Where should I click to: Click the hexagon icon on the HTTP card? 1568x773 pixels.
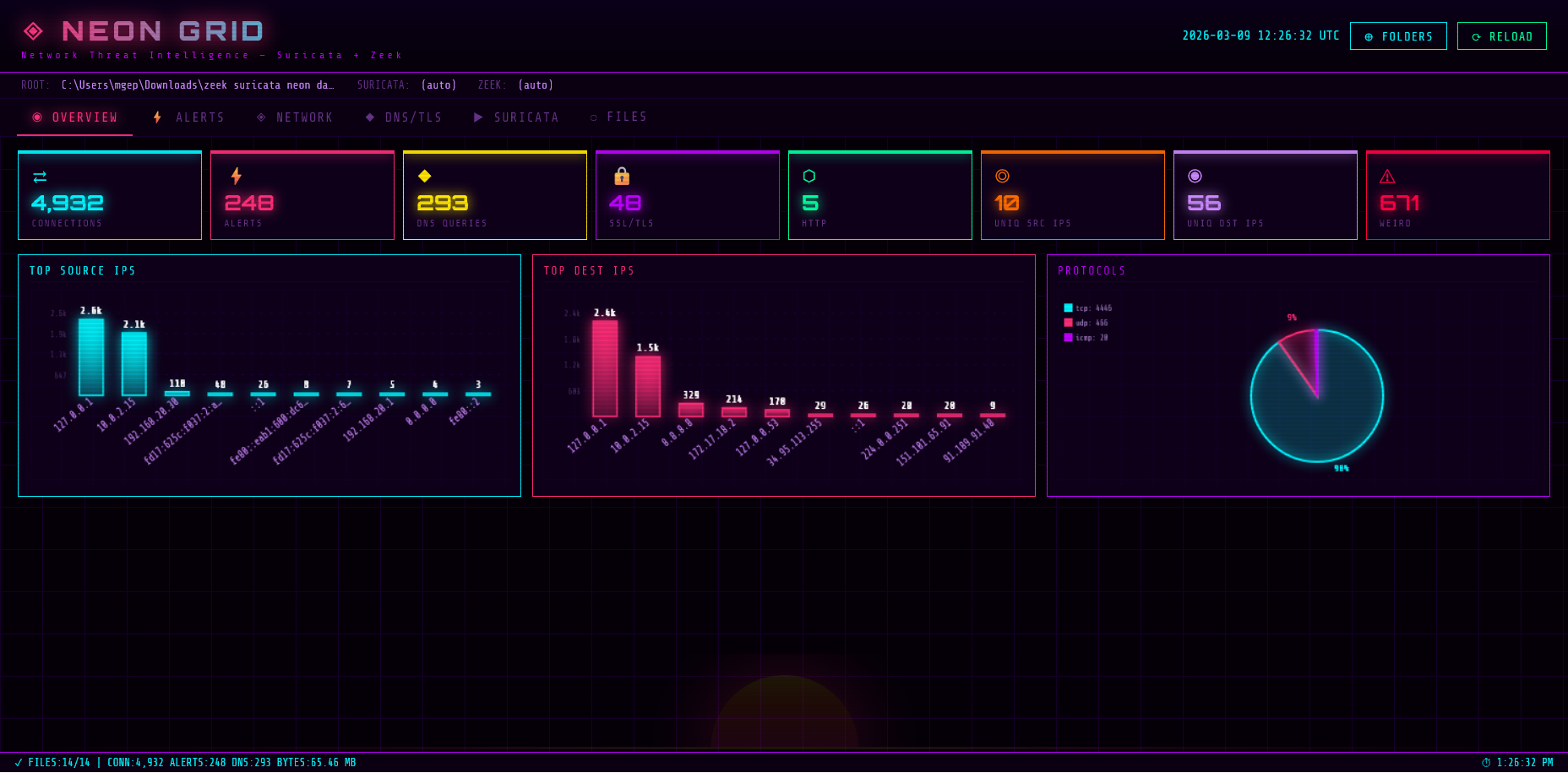click(810, 176)
